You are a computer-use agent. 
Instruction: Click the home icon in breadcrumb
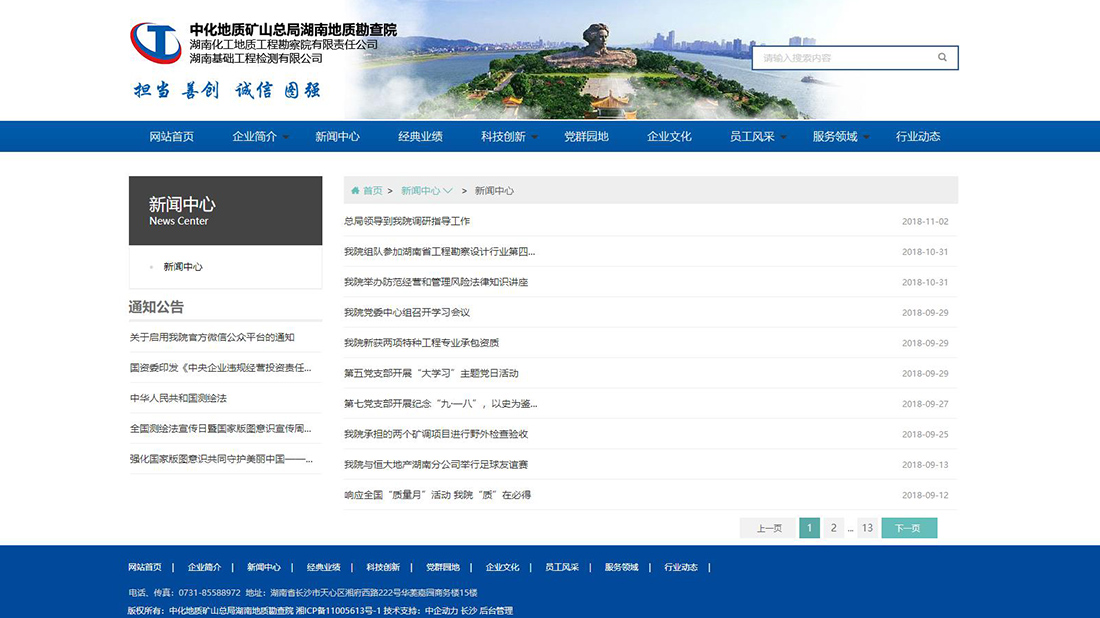(355, 191)
